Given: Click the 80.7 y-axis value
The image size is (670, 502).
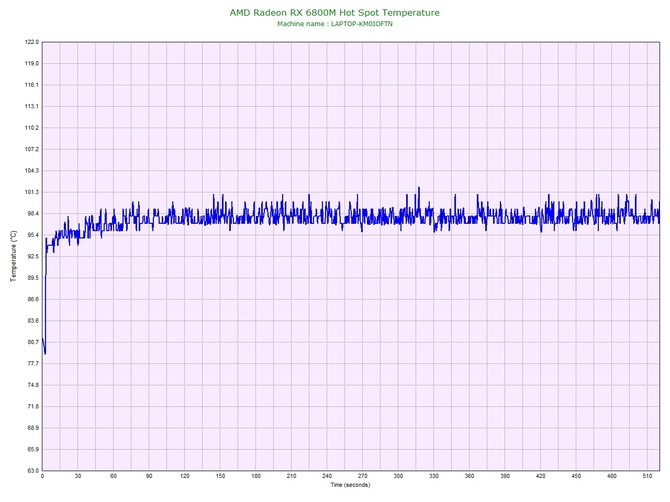Looking at the screenshot, I should point(33,342).
